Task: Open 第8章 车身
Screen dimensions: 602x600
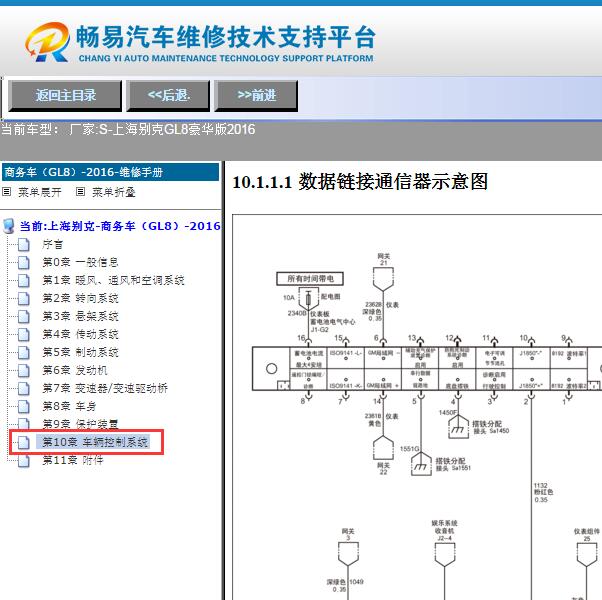Action: click(x=69, y=407)
